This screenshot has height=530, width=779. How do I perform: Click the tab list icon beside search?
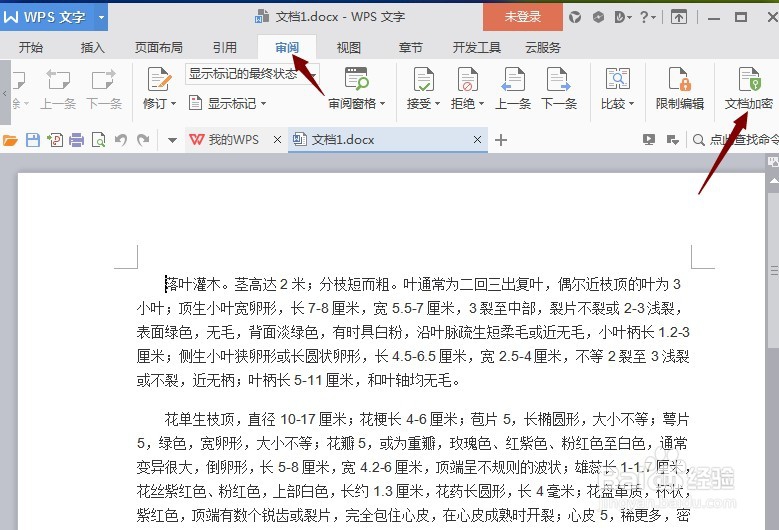[x=672, y=140]
